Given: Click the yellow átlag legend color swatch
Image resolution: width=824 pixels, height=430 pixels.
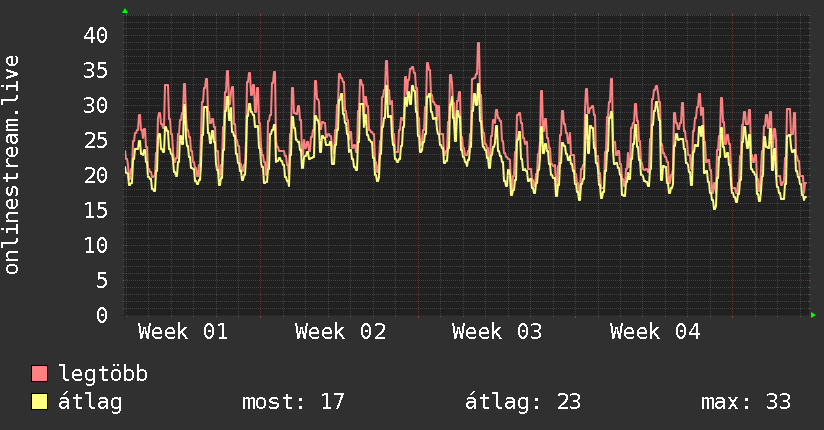Looking at the screenshot, I should click(40, 402).
